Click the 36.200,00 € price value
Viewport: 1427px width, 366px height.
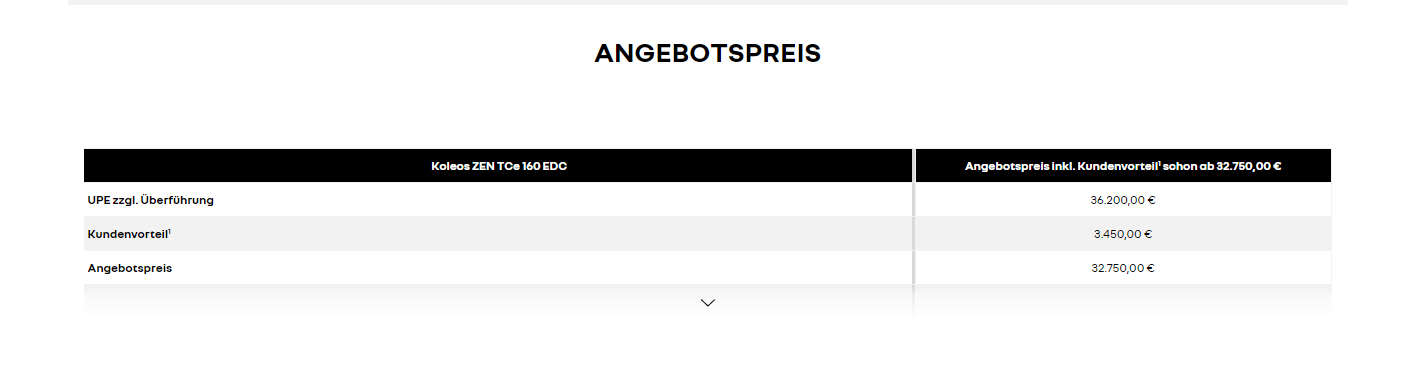pyautogui.click(x=1123, y=200)
